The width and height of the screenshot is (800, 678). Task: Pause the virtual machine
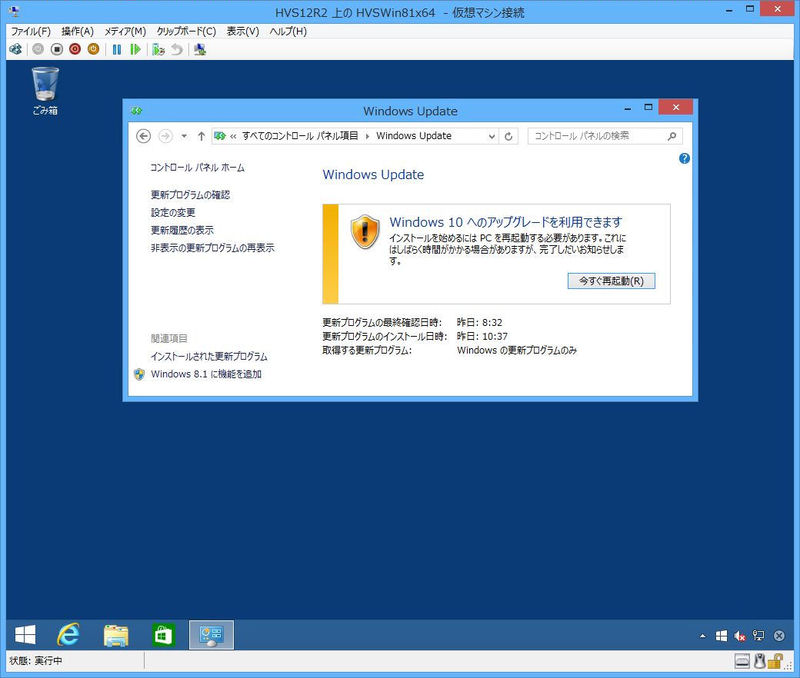pos(117,49)
